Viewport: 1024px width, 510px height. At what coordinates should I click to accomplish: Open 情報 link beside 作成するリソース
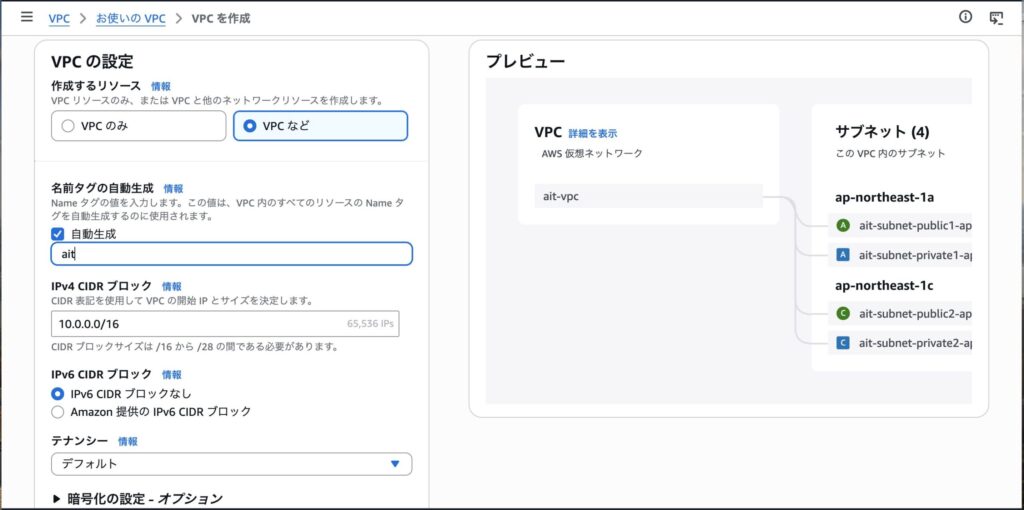(x=161, y=87)
